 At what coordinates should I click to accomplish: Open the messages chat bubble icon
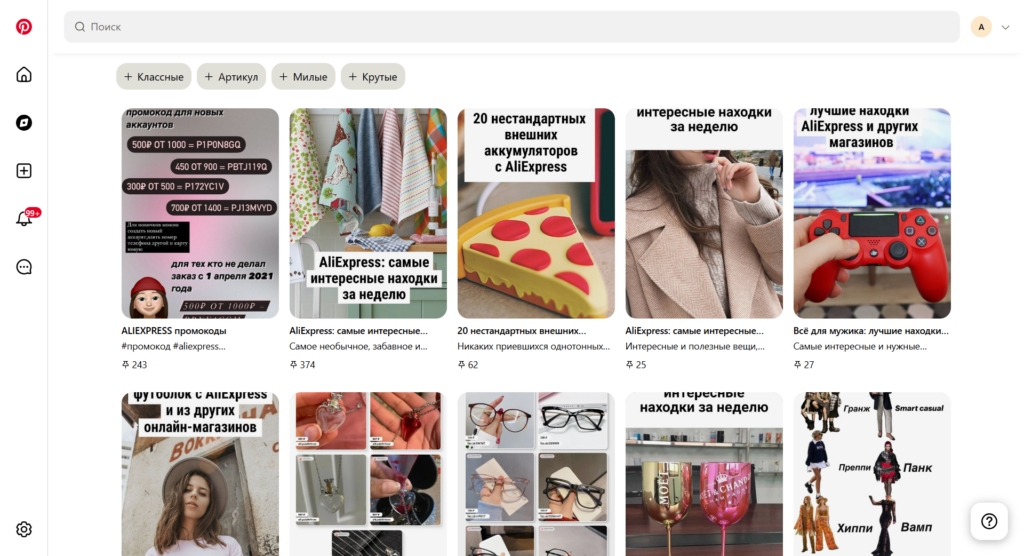pyautogui.click(x=24, y=267)
